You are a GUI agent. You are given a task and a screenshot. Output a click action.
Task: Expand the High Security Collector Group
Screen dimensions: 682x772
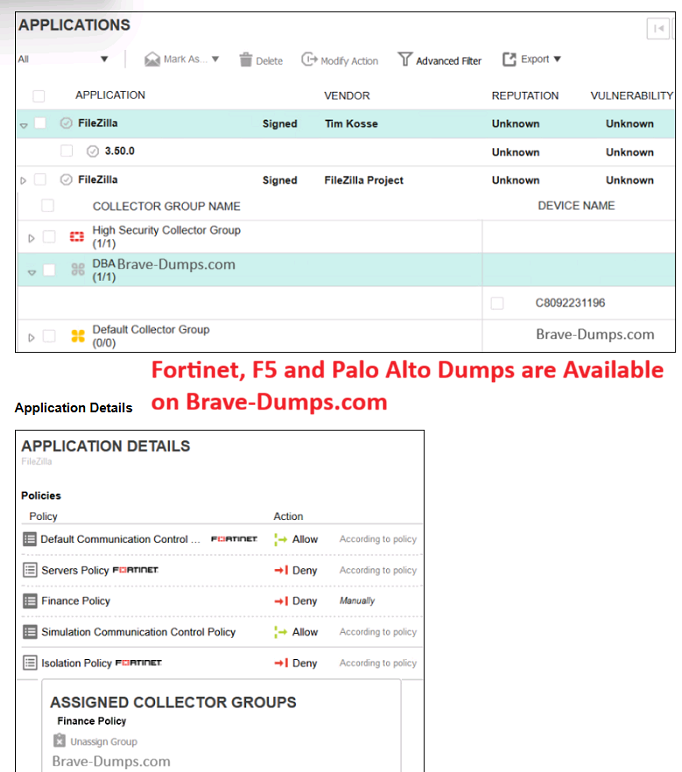point(31,238)
